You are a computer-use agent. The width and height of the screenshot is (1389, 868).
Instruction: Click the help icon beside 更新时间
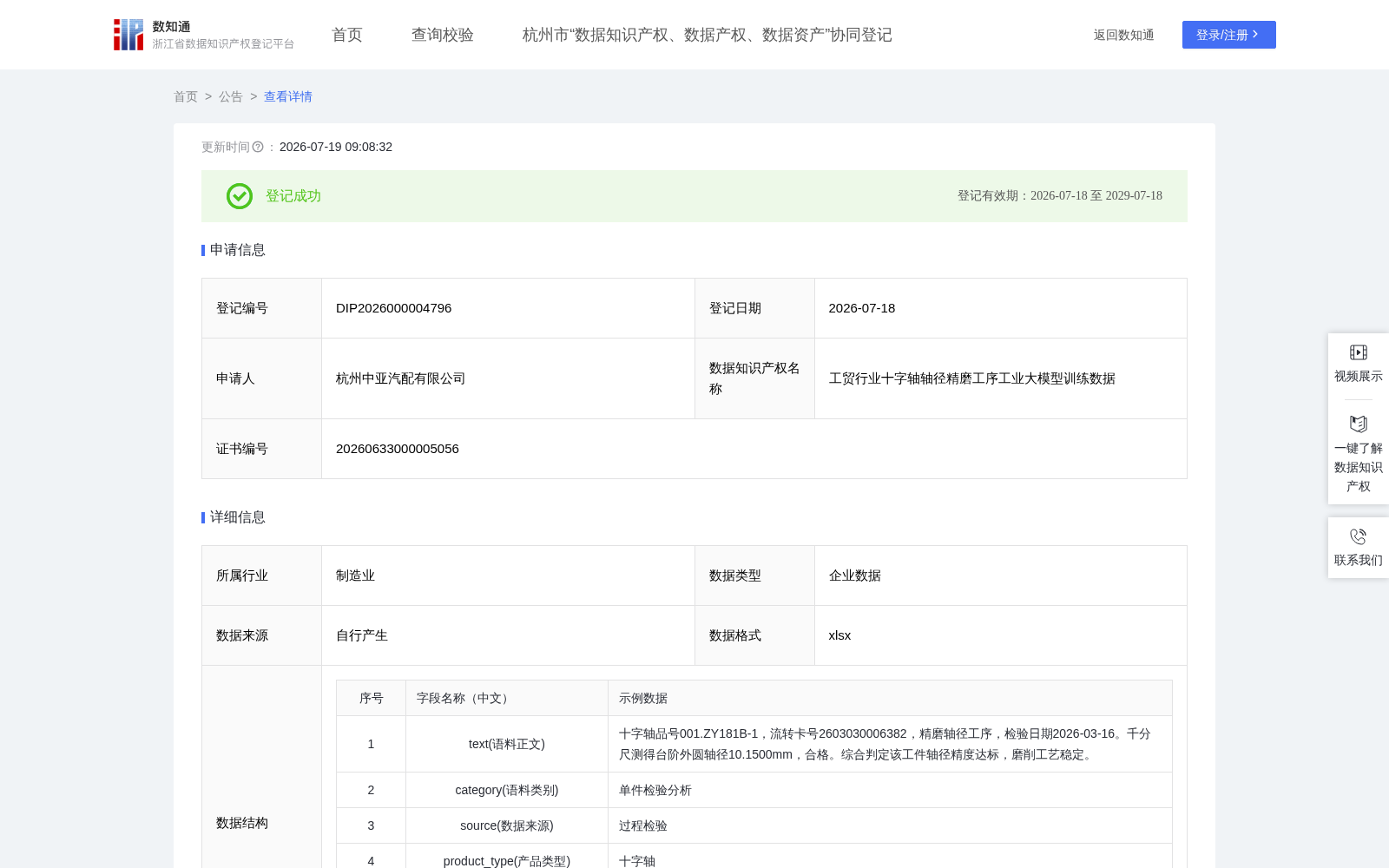coord(258,148)
